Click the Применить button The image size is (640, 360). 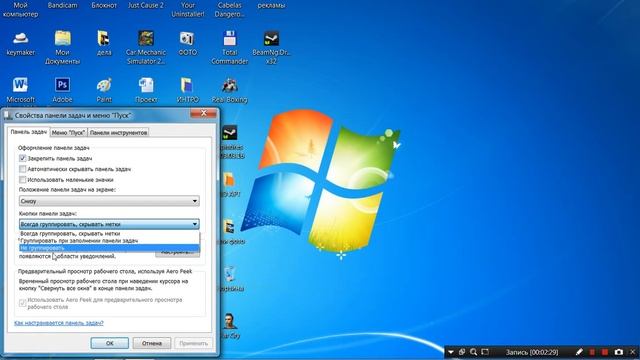[x=193, y=343]
